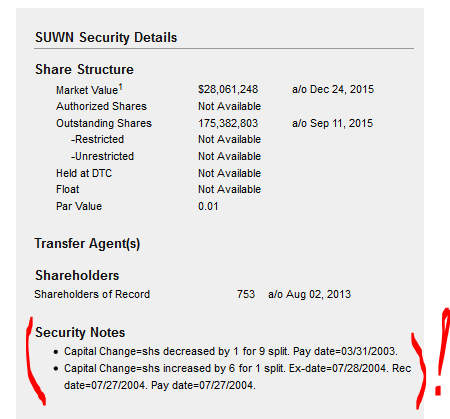Click the -Restricted row label

pyautogui.click(x=97, y=139)
